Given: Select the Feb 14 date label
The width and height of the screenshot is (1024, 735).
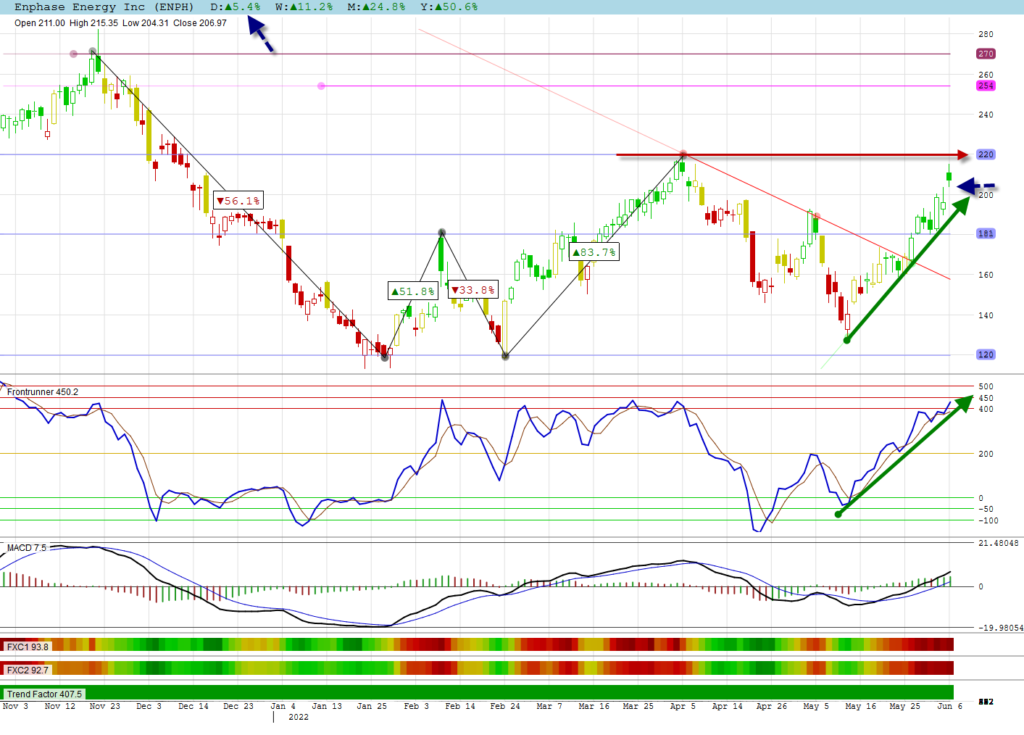Looking at the screenshot, I should (x=460, y=706).
